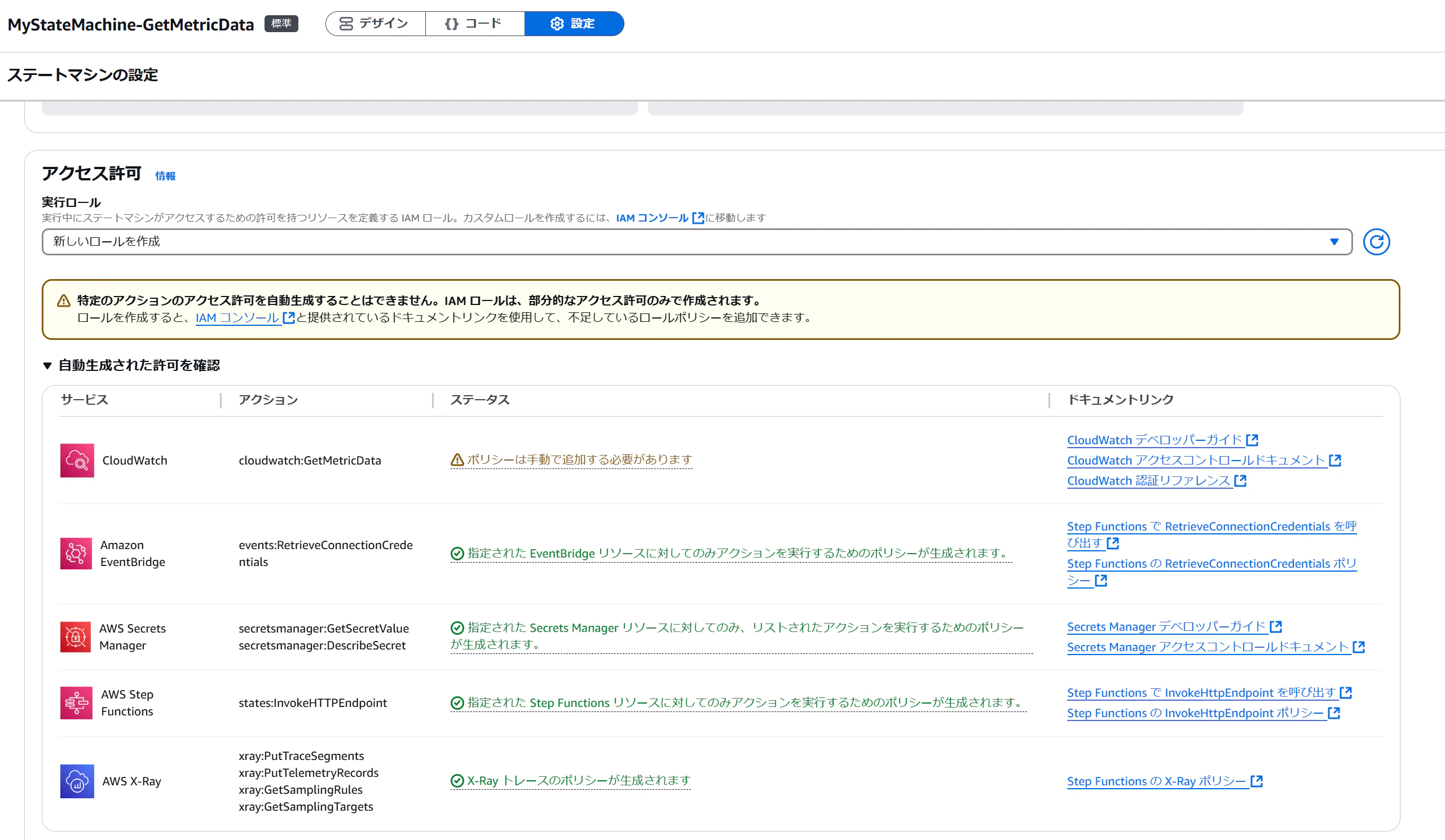This screenshot has width=1445, height=840.
Task: Click the アクション column header
Action: pos(268,400)
